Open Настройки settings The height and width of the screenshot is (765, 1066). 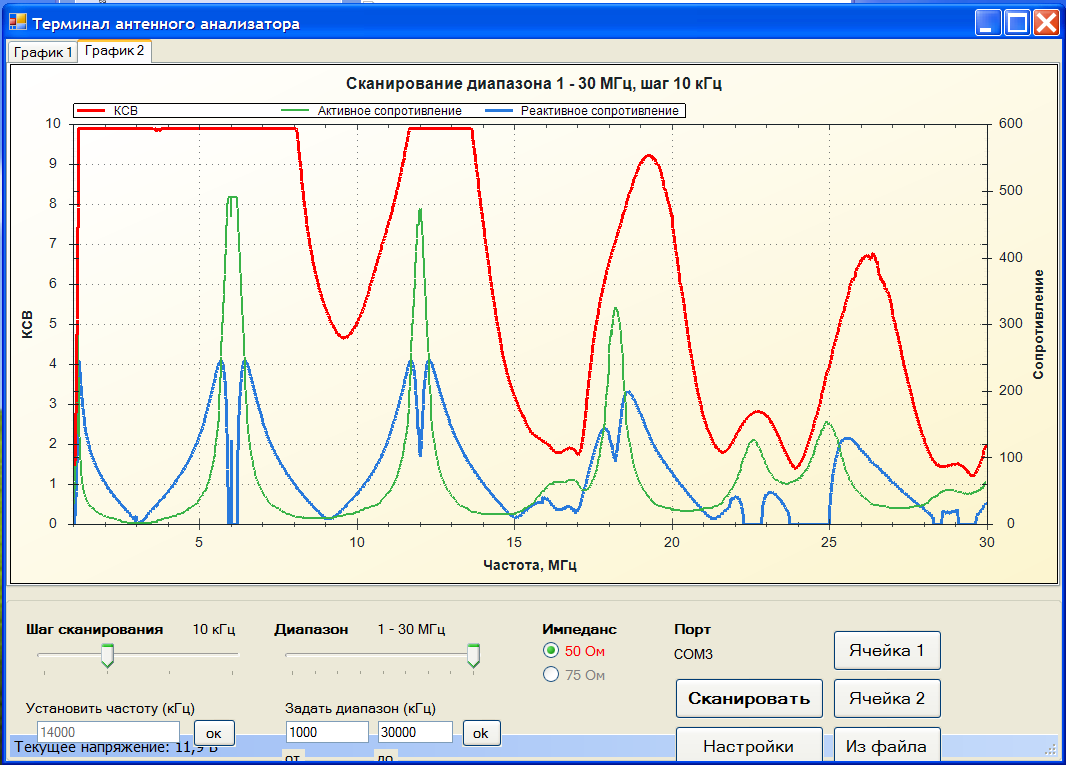[x=748, y=746]
